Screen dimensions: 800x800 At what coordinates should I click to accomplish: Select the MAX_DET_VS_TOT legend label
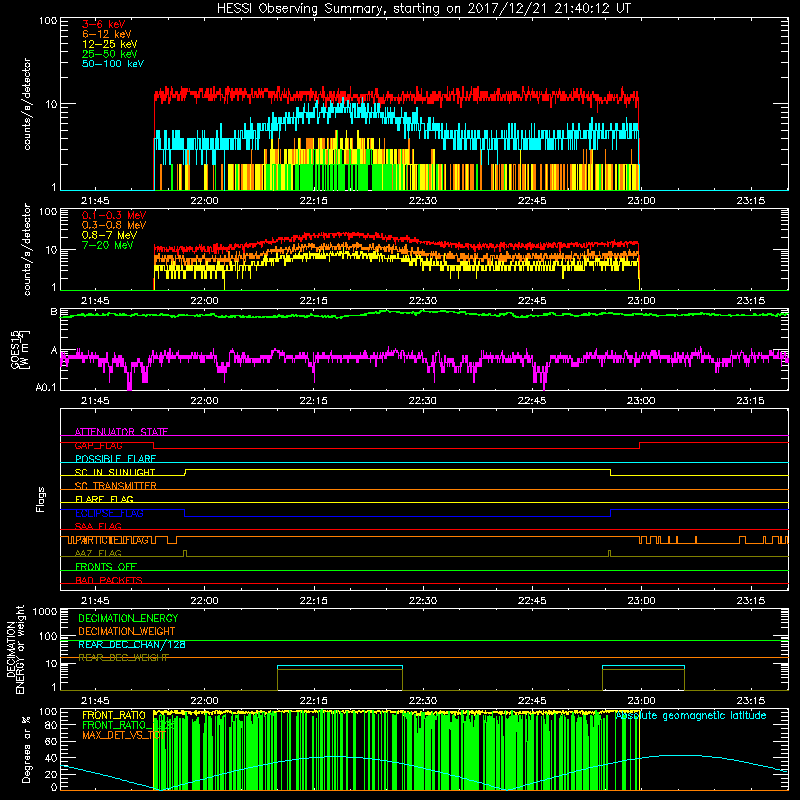point(123,735)
